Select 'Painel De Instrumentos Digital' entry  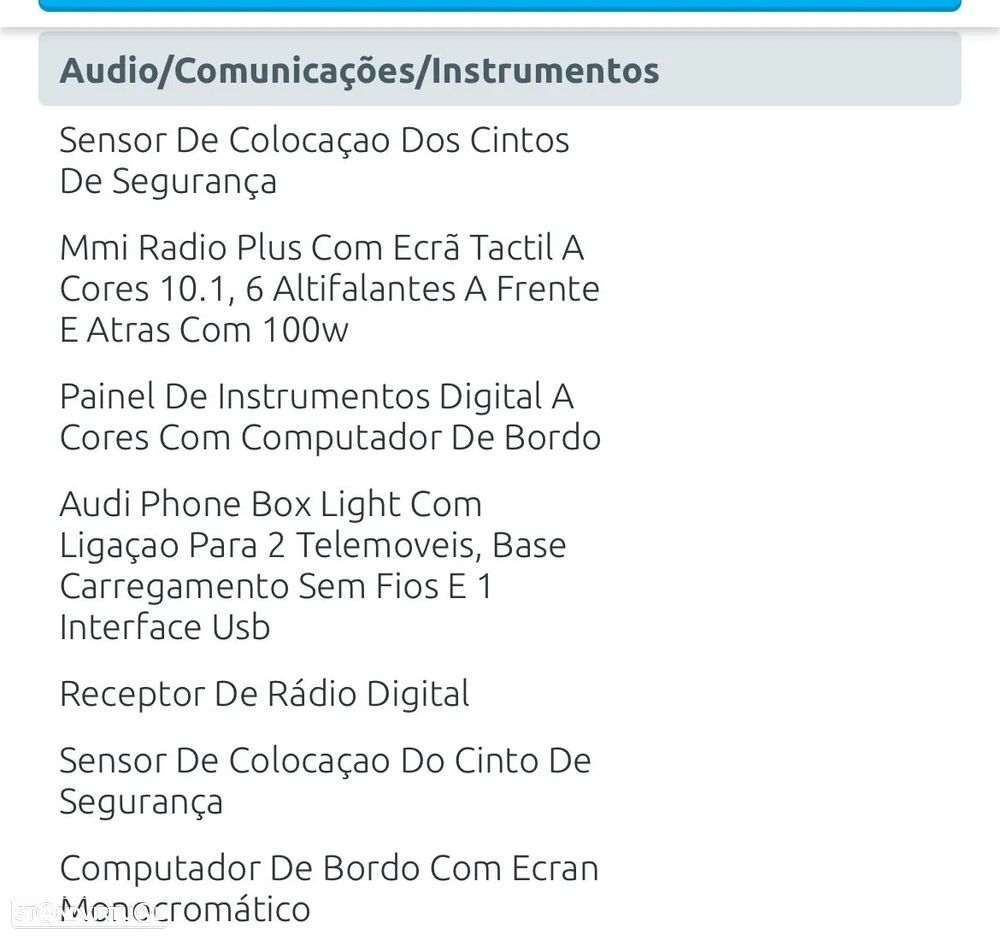[316, 397]
